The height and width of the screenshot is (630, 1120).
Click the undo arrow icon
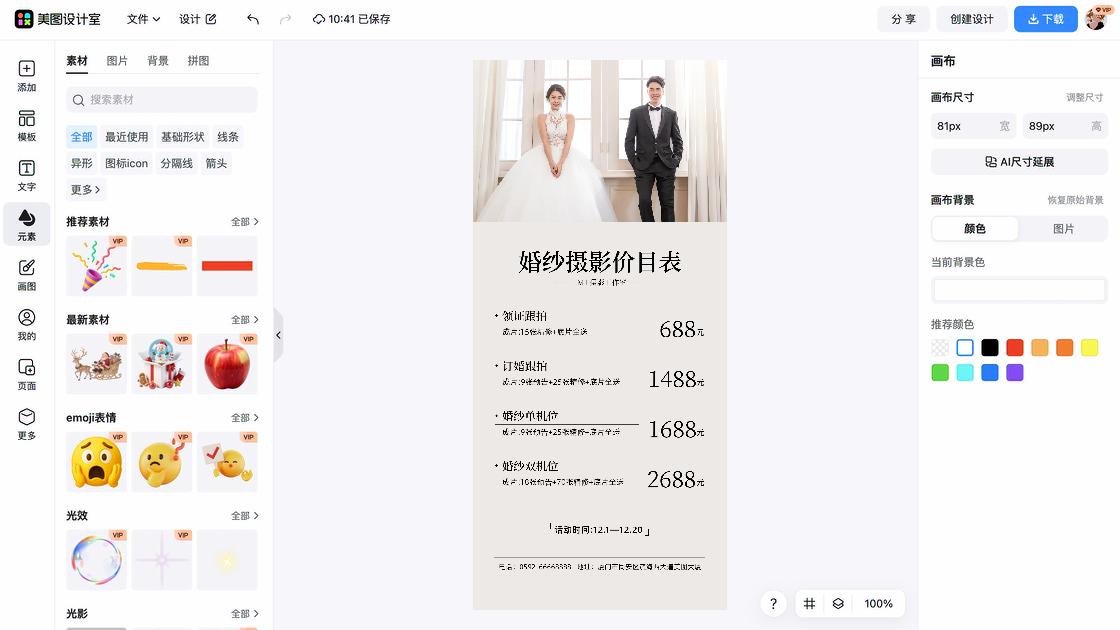point(251,18)
